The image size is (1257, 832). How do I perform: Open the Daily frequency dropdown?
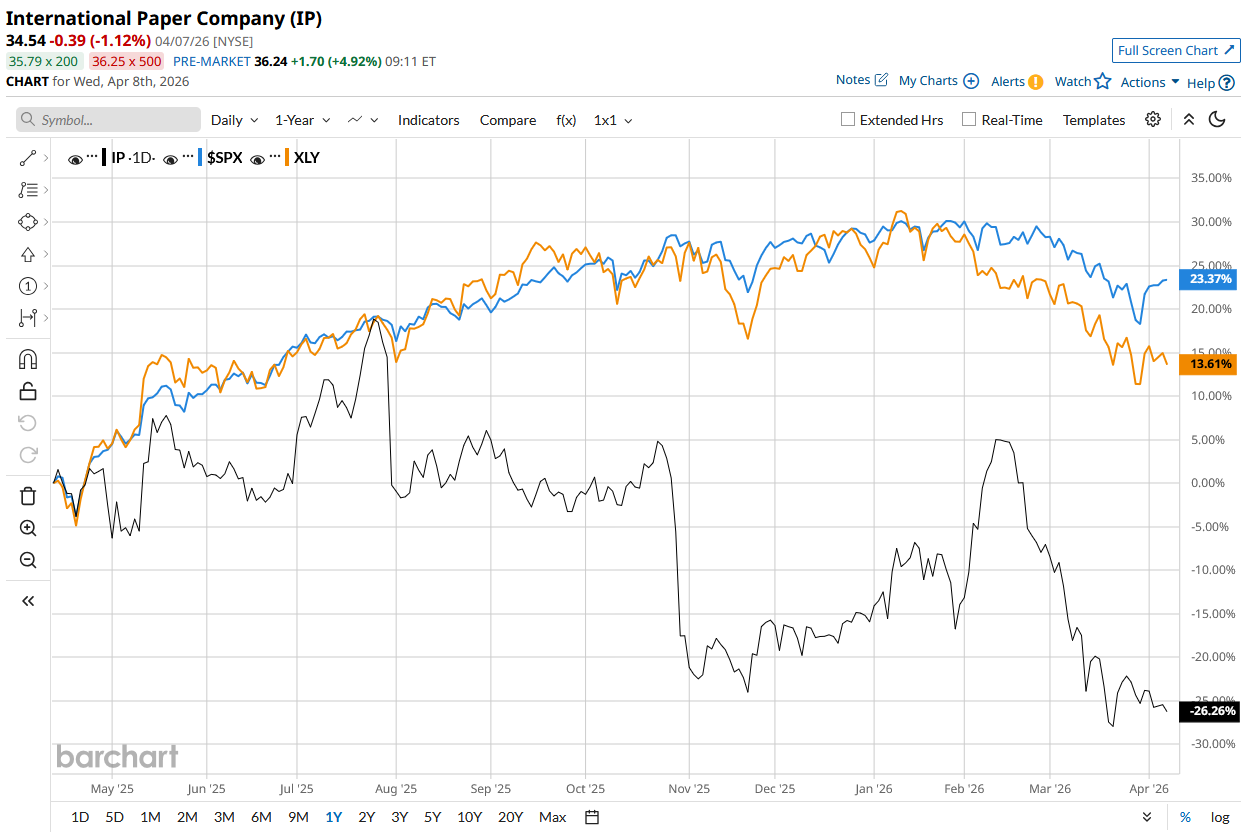coord(235,120)
